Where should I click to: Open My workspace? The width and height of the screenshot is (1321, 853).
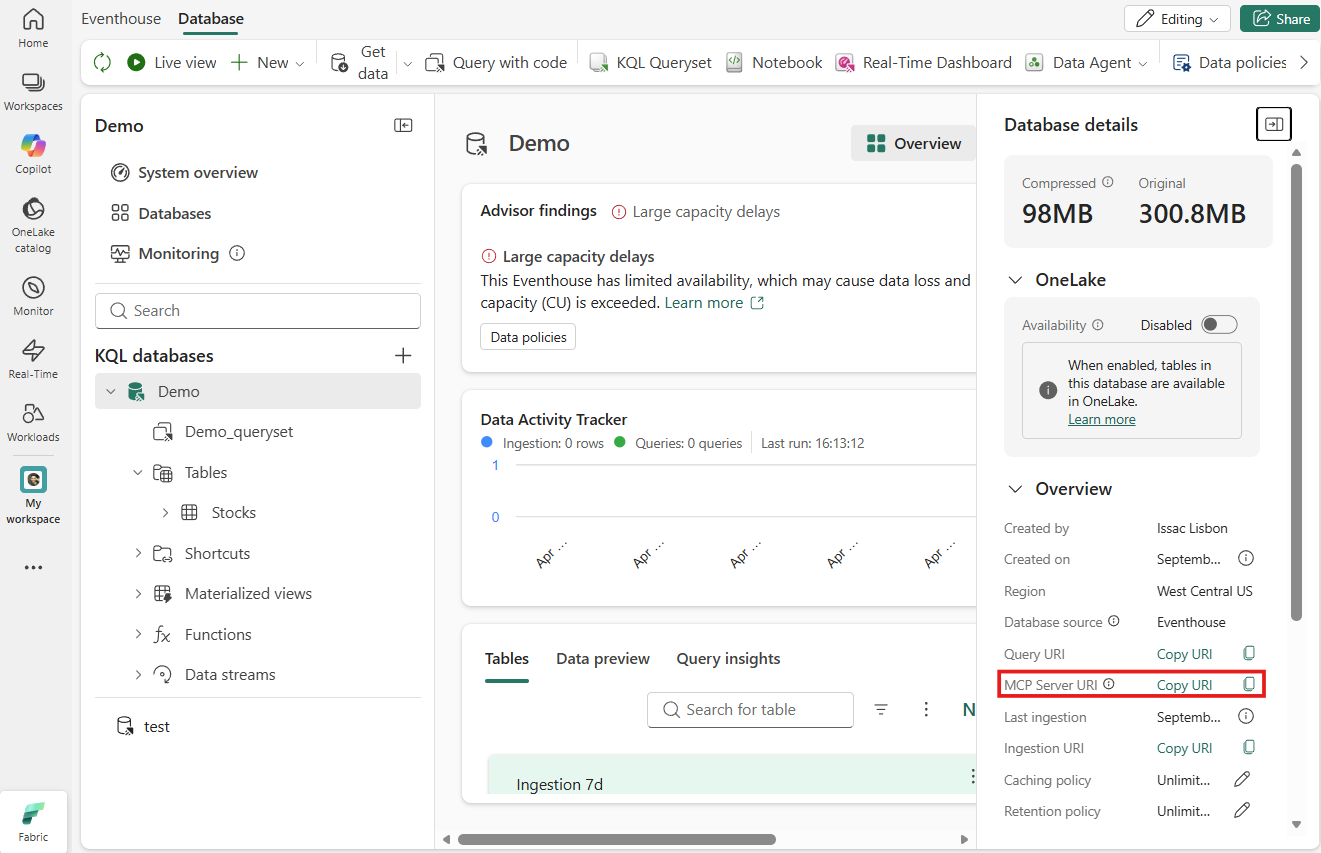point(33,495)
